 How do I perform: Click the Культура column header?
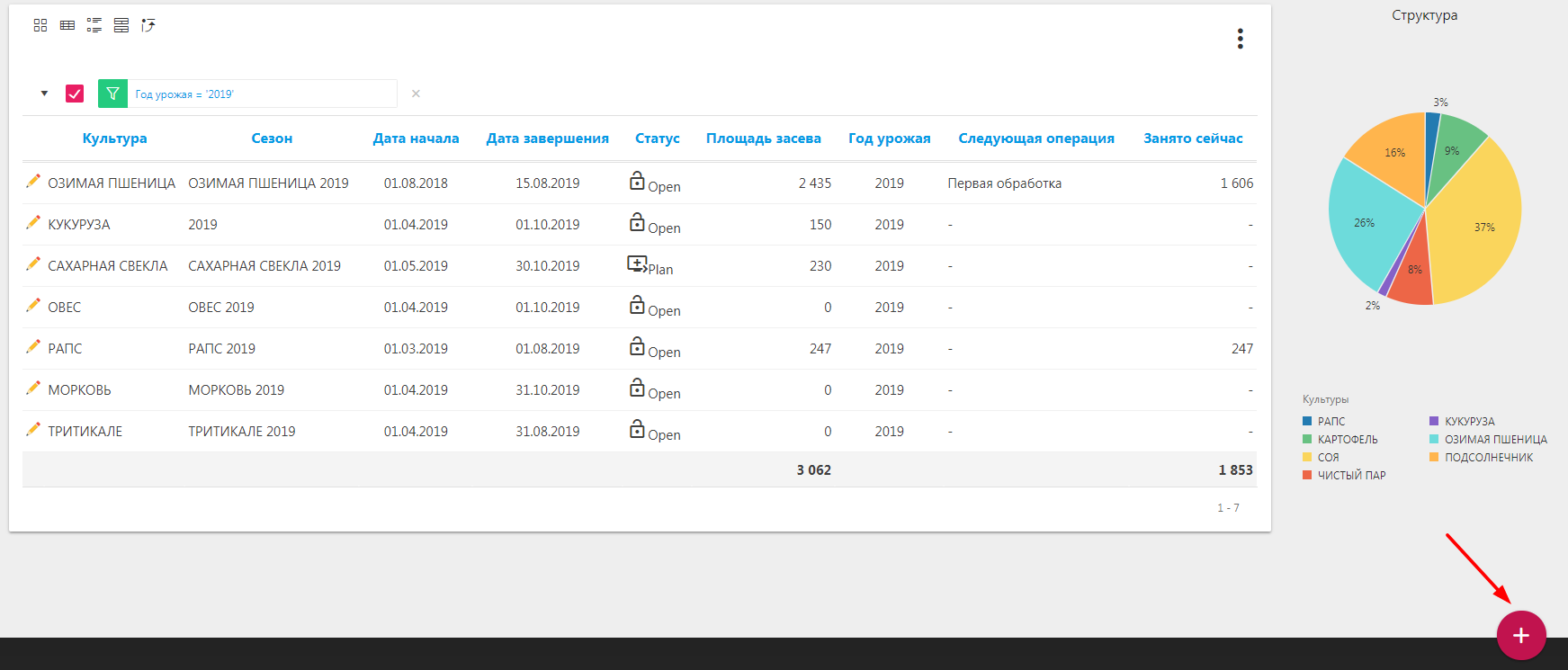pyautogui.click(x=114, y=138)
